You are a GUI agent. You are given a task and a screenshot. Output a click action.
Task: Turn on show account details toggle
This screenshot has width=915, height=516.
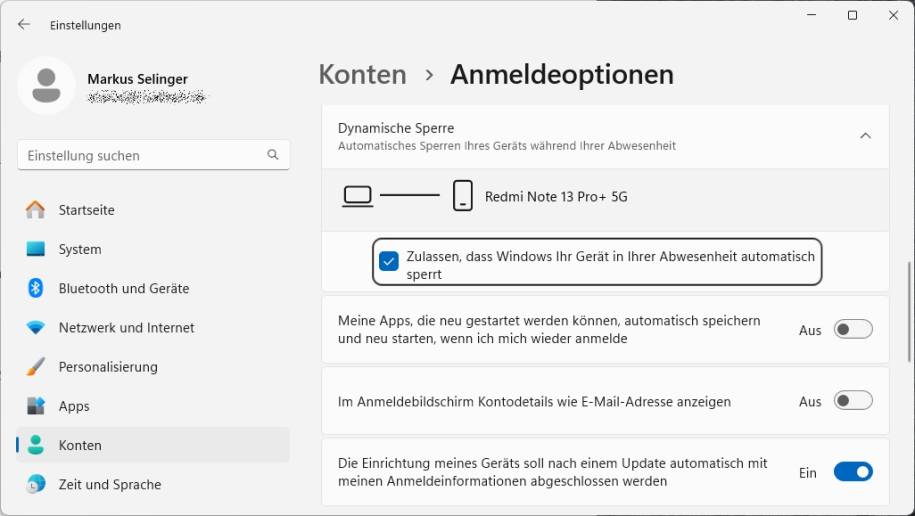(853, 400)
